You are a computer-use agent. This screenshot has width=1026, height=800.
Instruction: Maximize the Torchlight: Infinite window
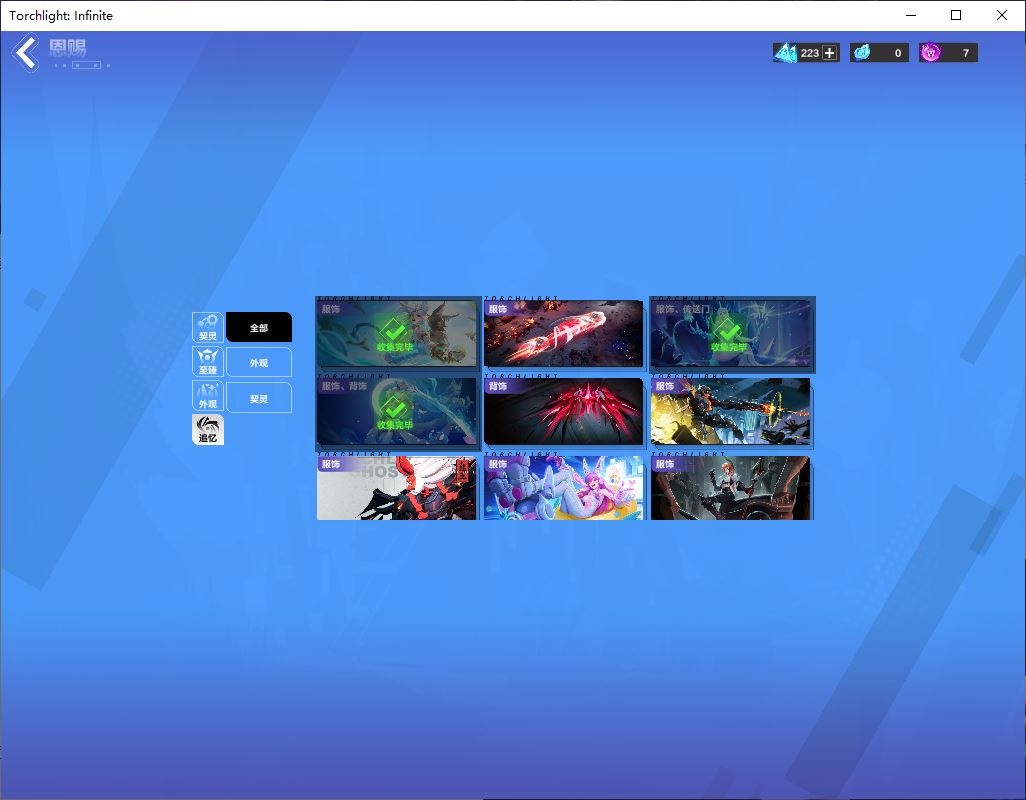pos(956,15)
